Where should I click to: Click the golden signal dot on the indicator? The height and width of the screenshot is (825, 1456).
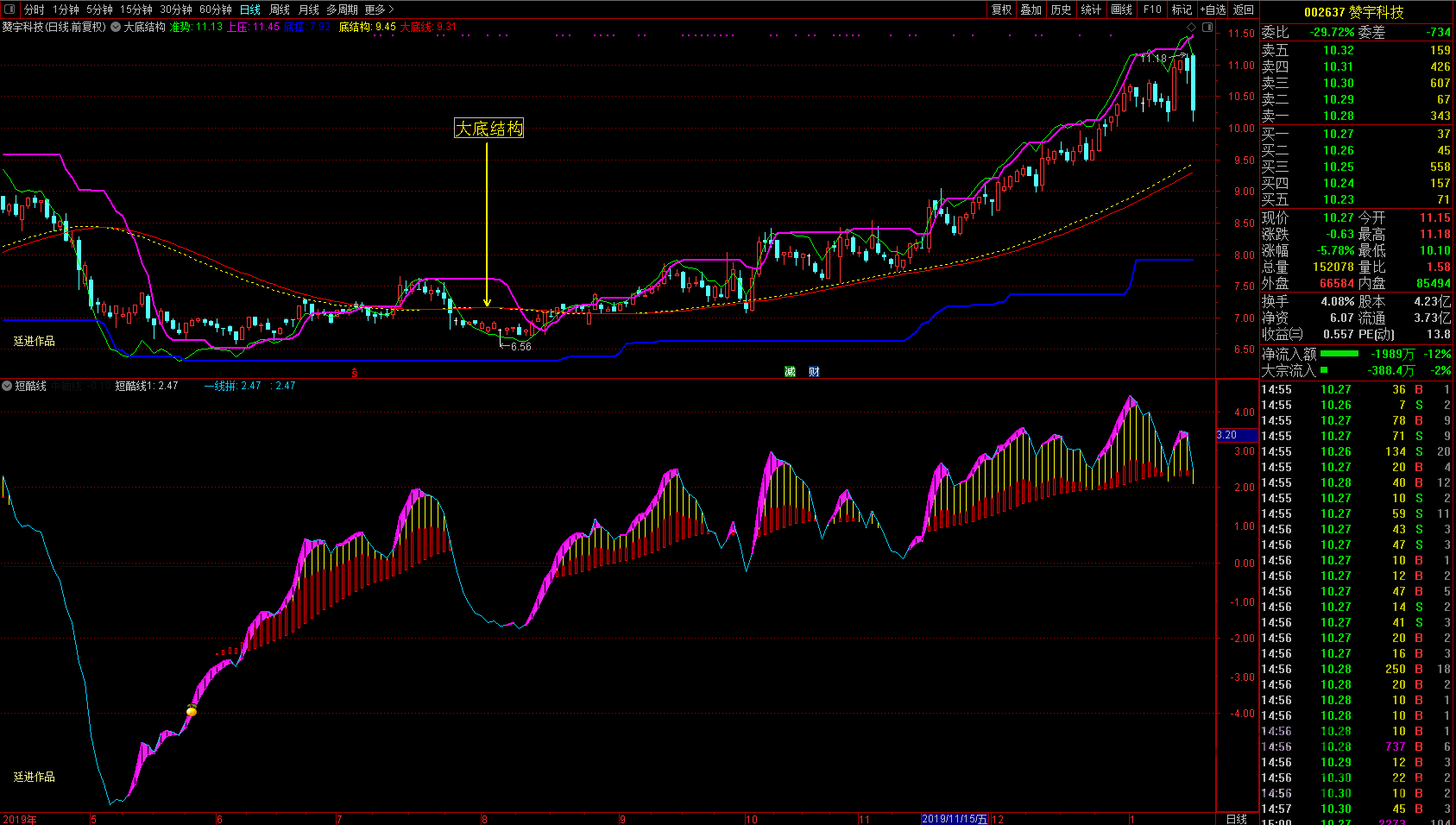(192, 711)
